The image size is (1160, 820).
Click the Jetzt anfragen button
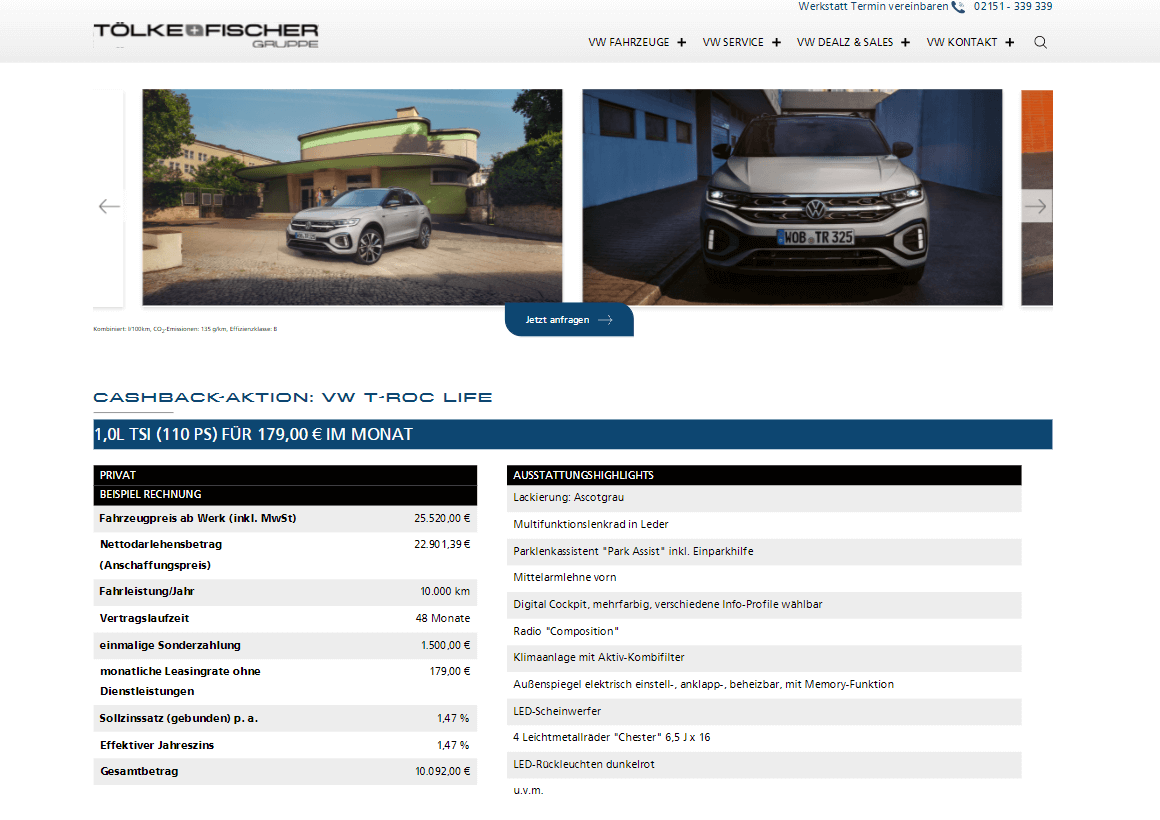569,320
